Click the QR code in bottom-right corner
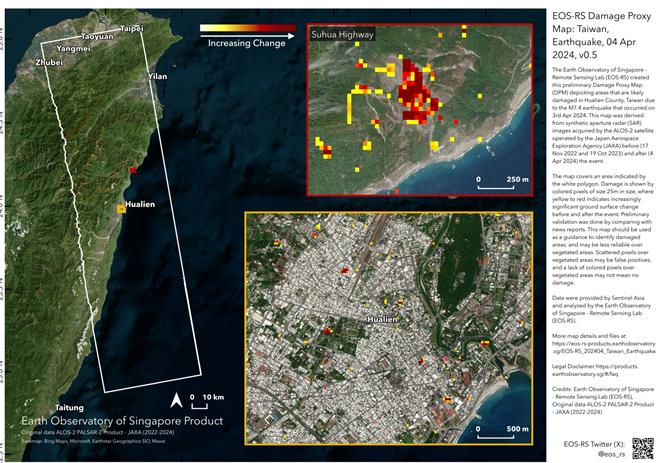656x463 pixels. (x=642, y=448)
